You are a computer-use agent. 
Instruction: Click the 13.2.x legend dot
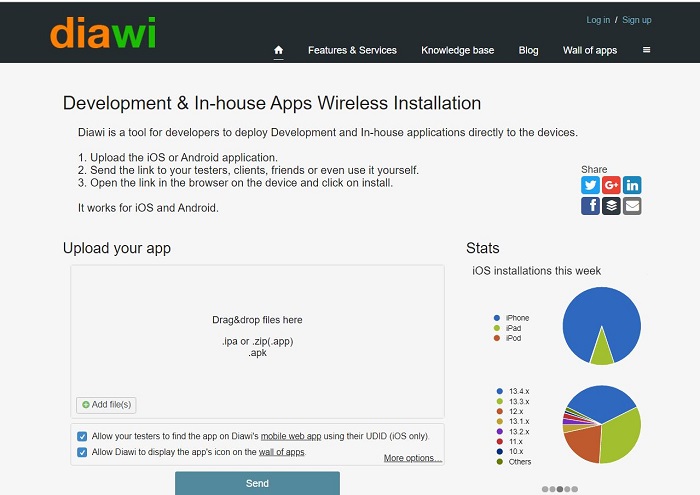500,432
